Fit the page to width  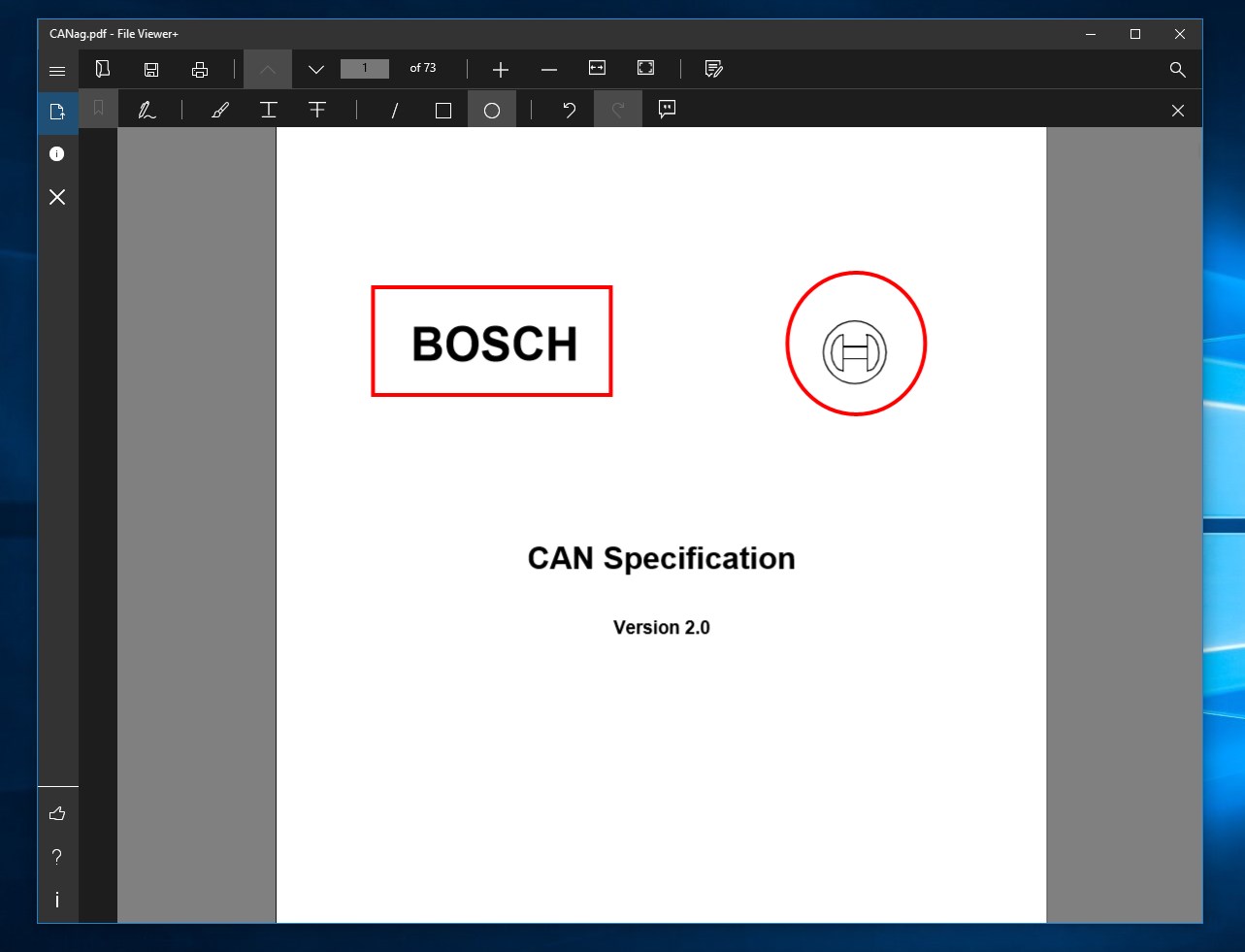coord(598,68)
